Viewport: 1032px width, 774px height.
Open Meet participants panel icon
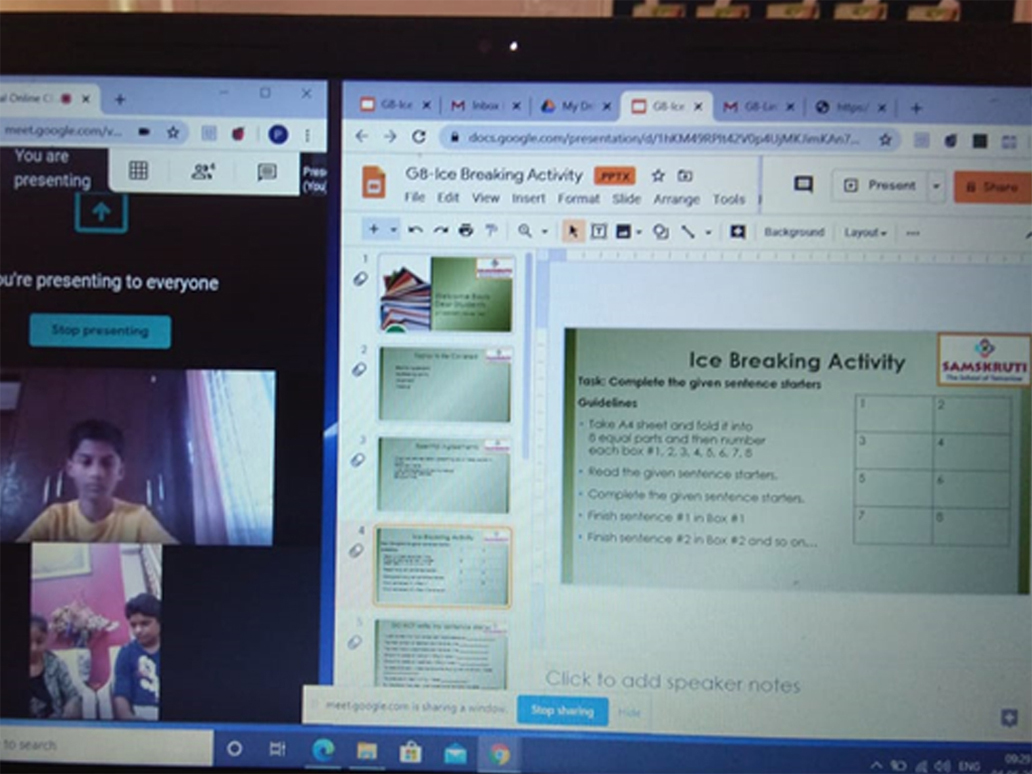point(203,171)
